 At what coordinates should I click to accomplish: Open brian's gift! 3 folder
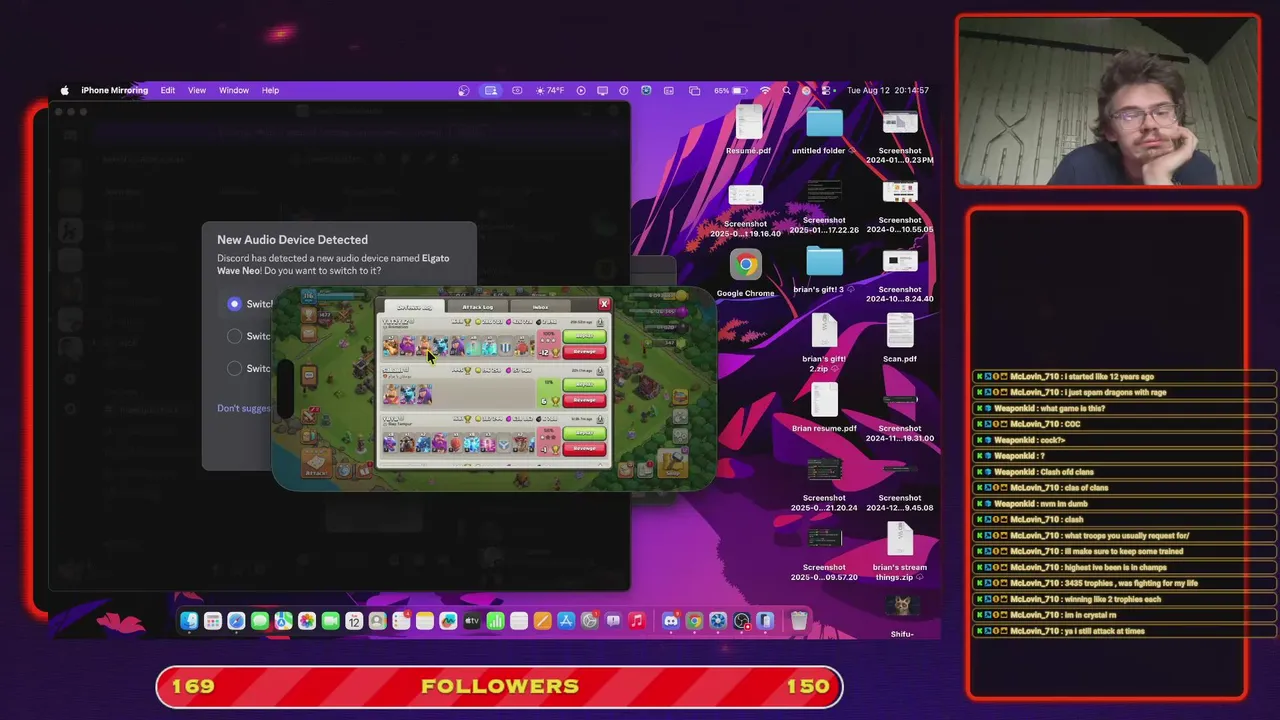[x=824, y=268]
